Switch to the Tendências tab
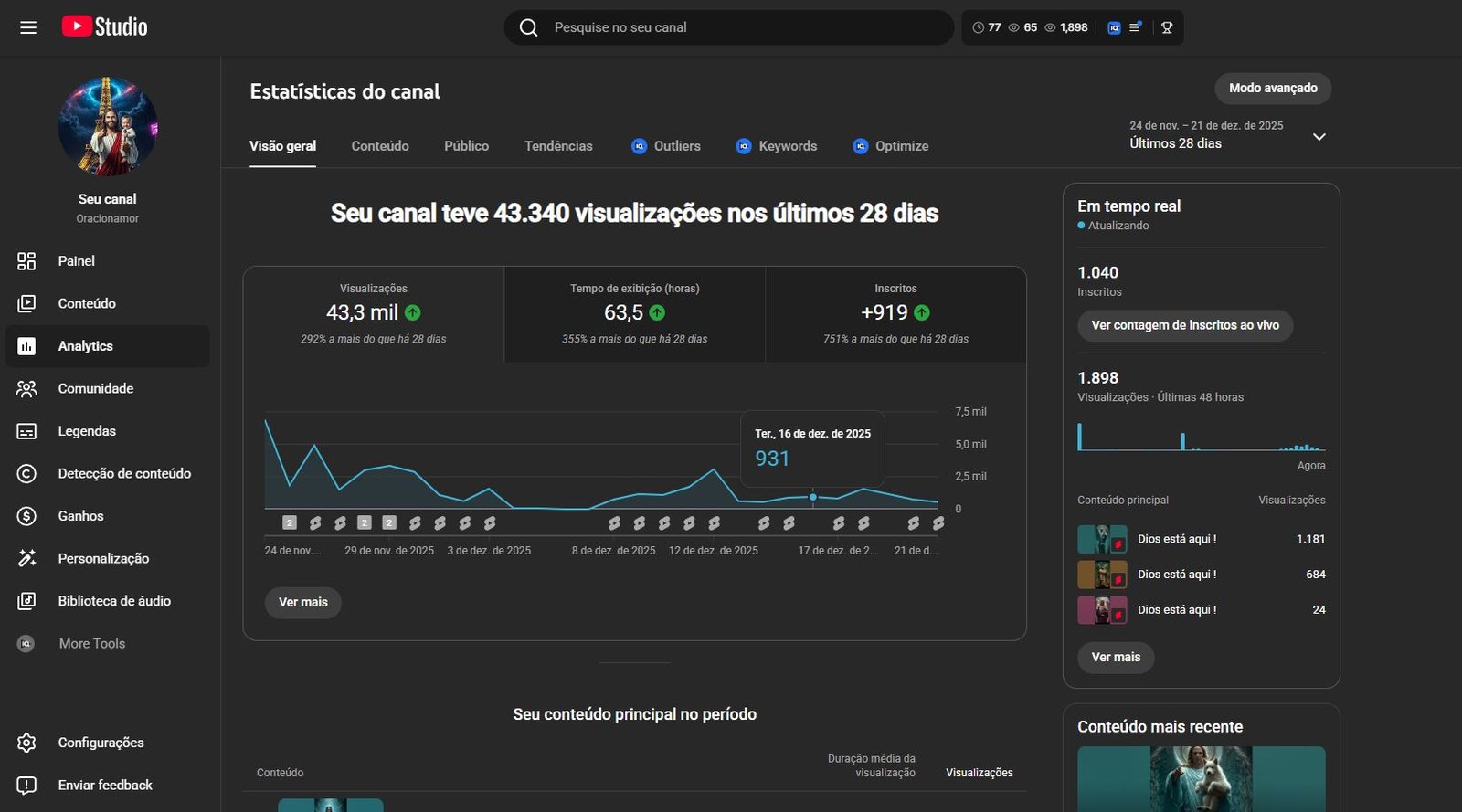Screen dimensions: 1462x812 tap(558, 146)
